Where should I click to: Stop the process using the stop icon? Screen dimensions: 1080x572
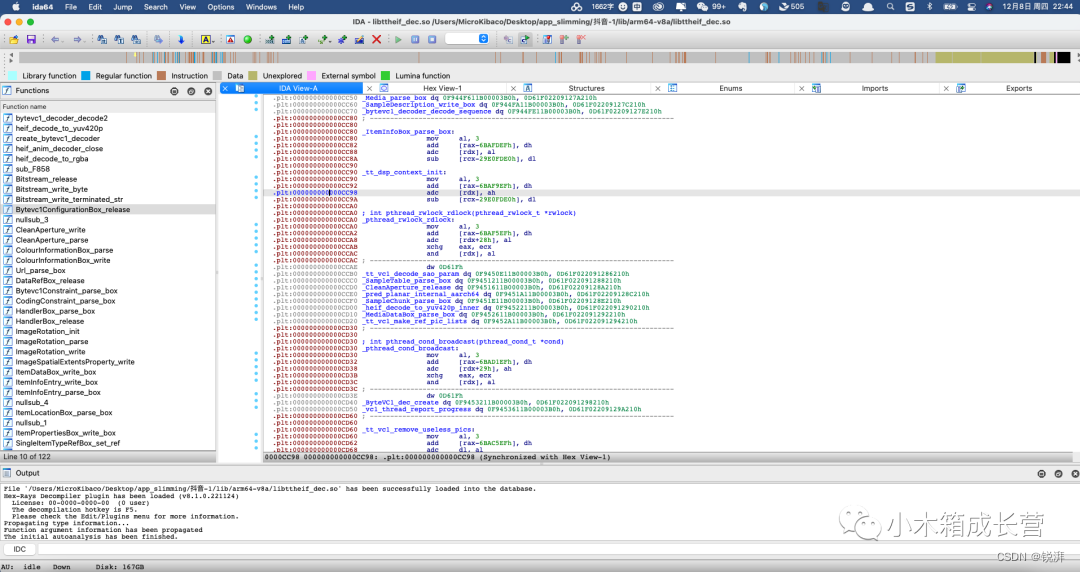click(x=432, y=39)
